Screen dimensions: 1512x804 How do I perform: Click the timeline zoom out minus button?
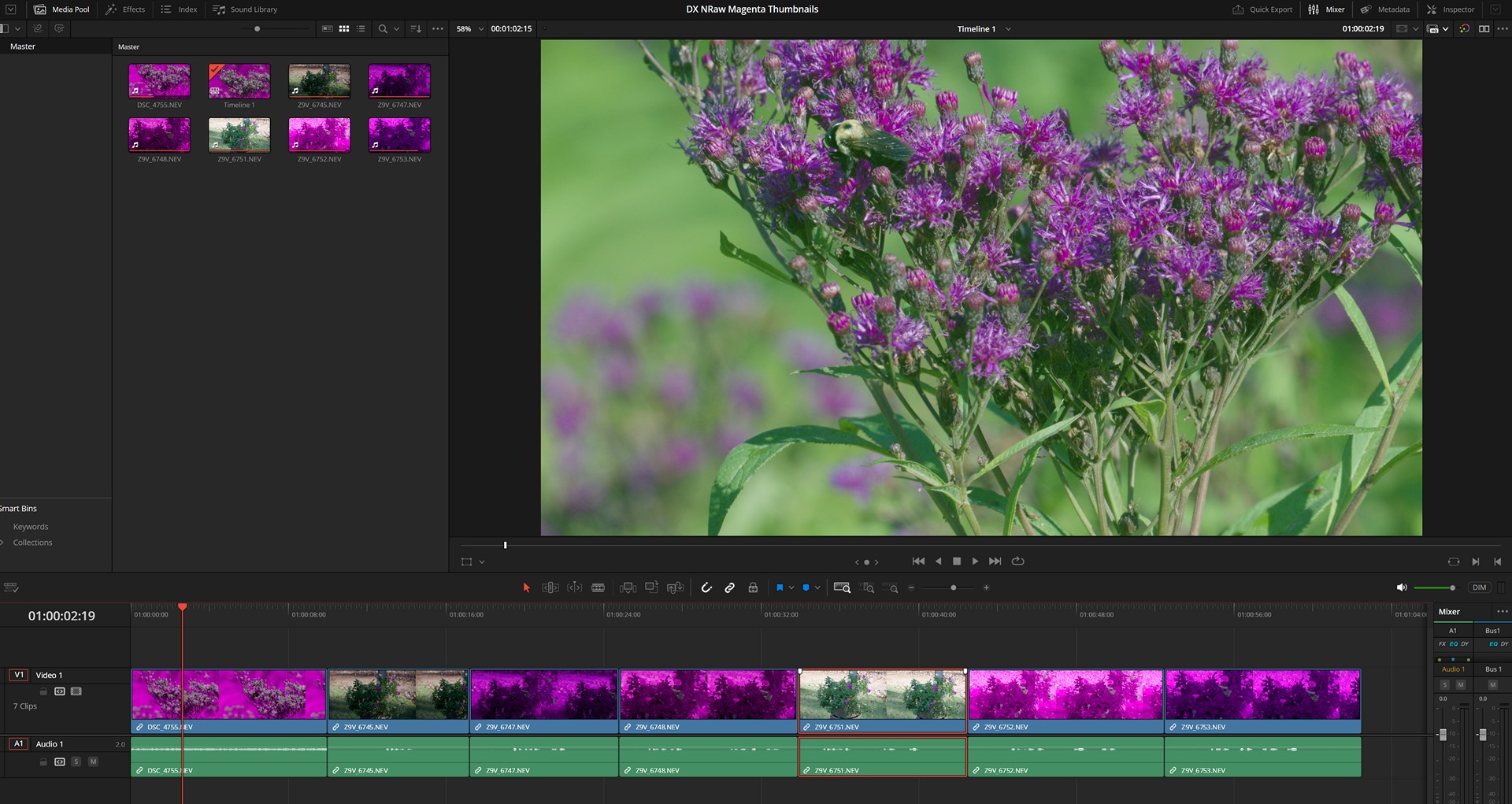[x=911, y=587]
